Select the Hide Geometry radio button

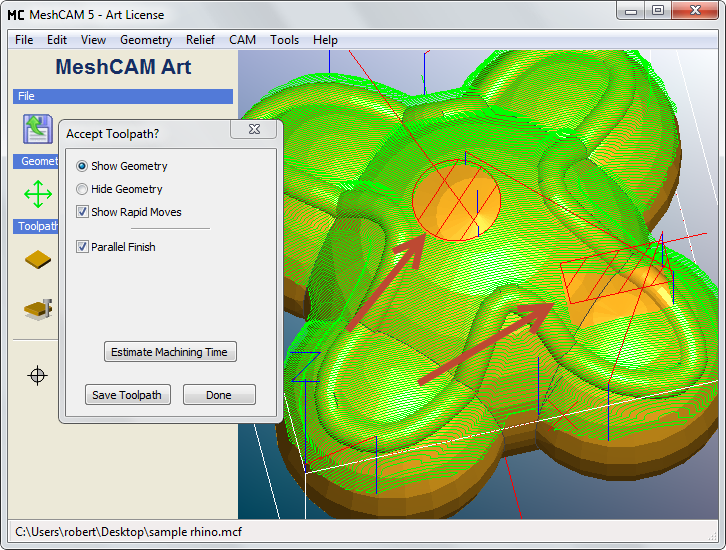click(x=82, y=189)
